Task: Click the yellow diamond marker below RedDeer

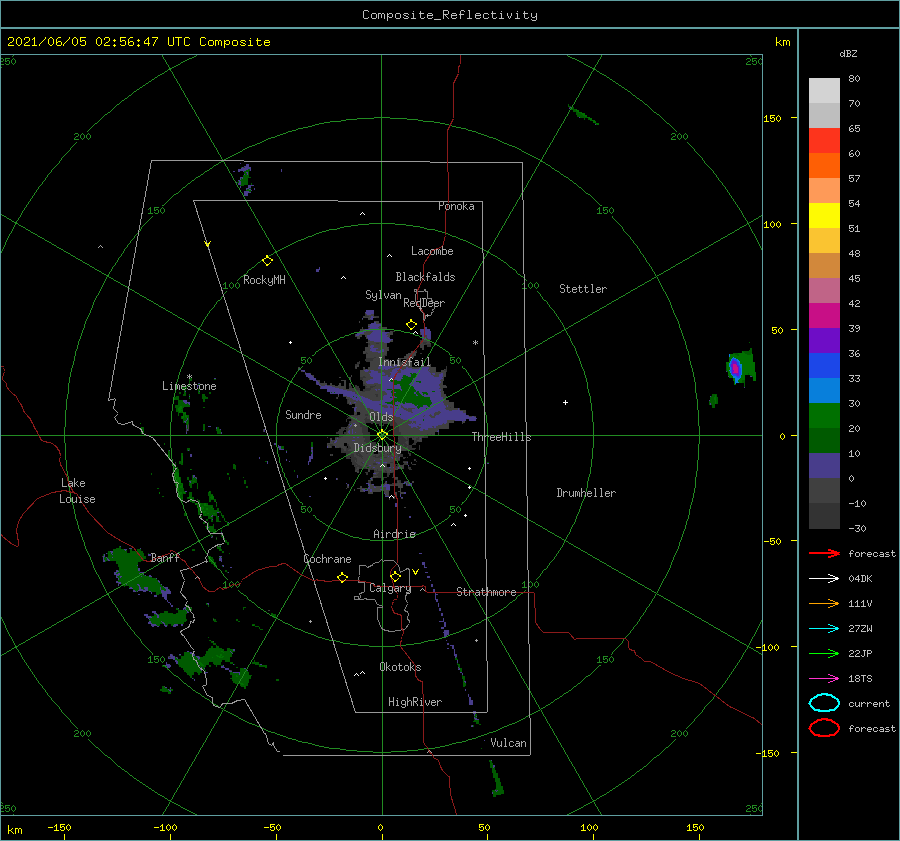Action: [x=411, y=324]
